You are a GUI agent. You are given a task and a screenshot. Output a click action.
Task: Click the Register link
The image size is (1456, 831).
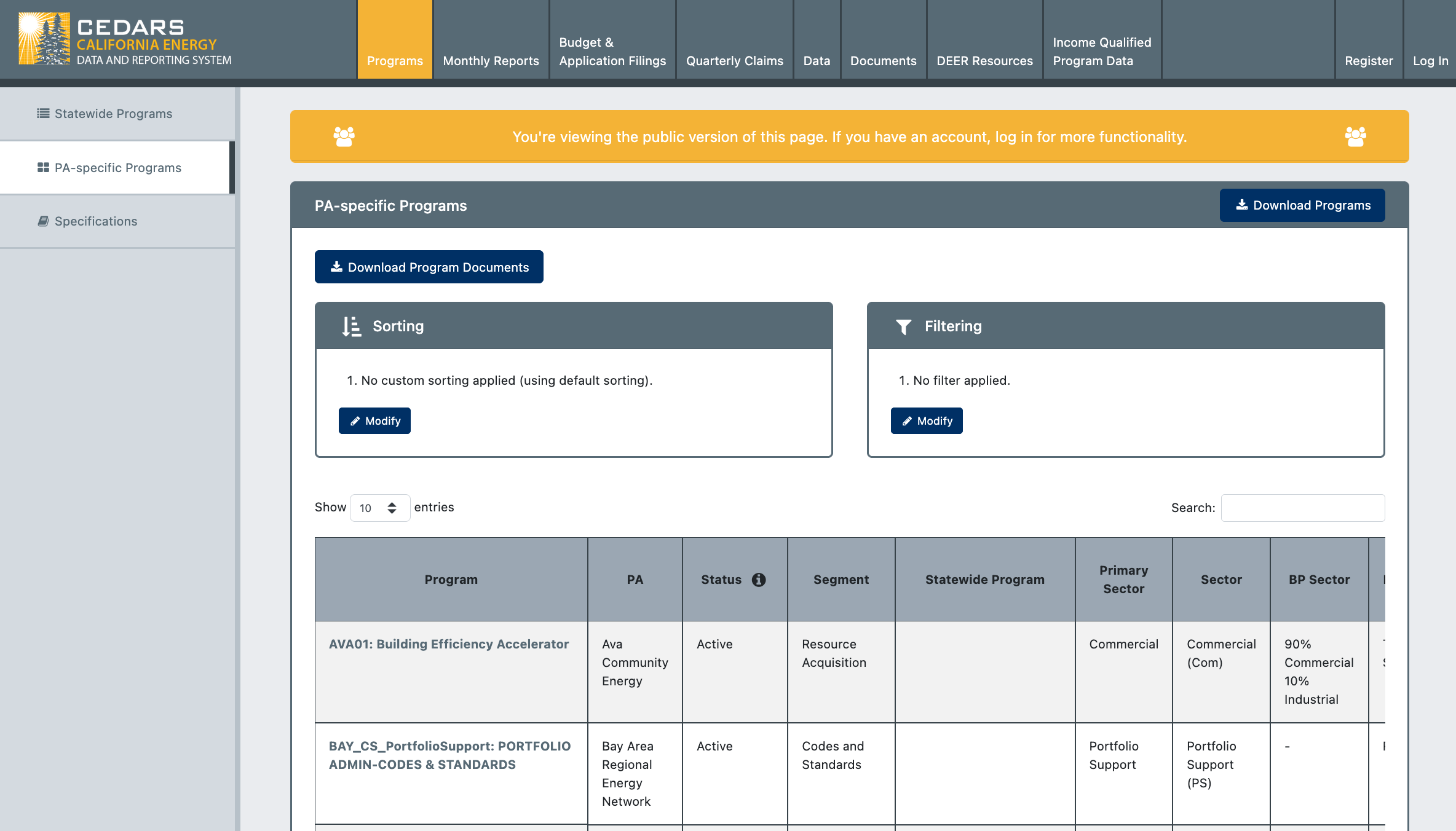click(1369, 39)
